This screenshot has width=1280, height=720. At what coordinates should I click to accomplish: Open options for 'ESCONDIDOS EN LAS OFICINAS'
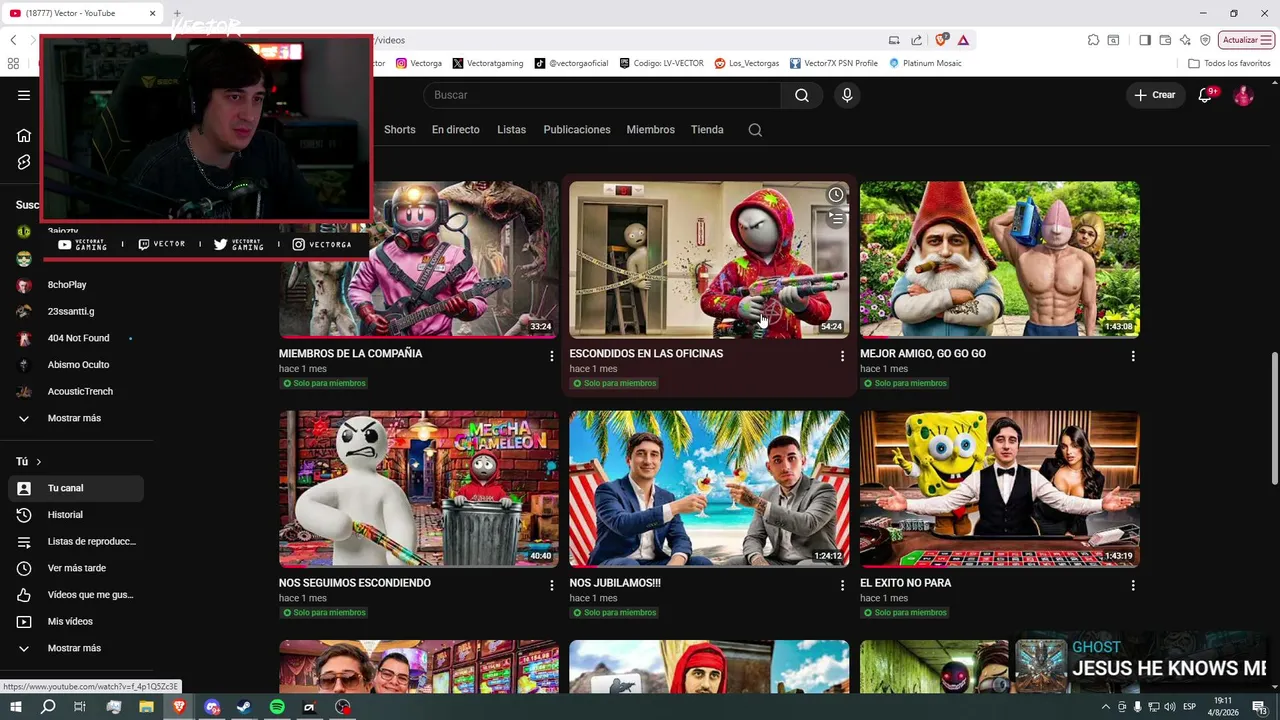click(x=842, y=356)
